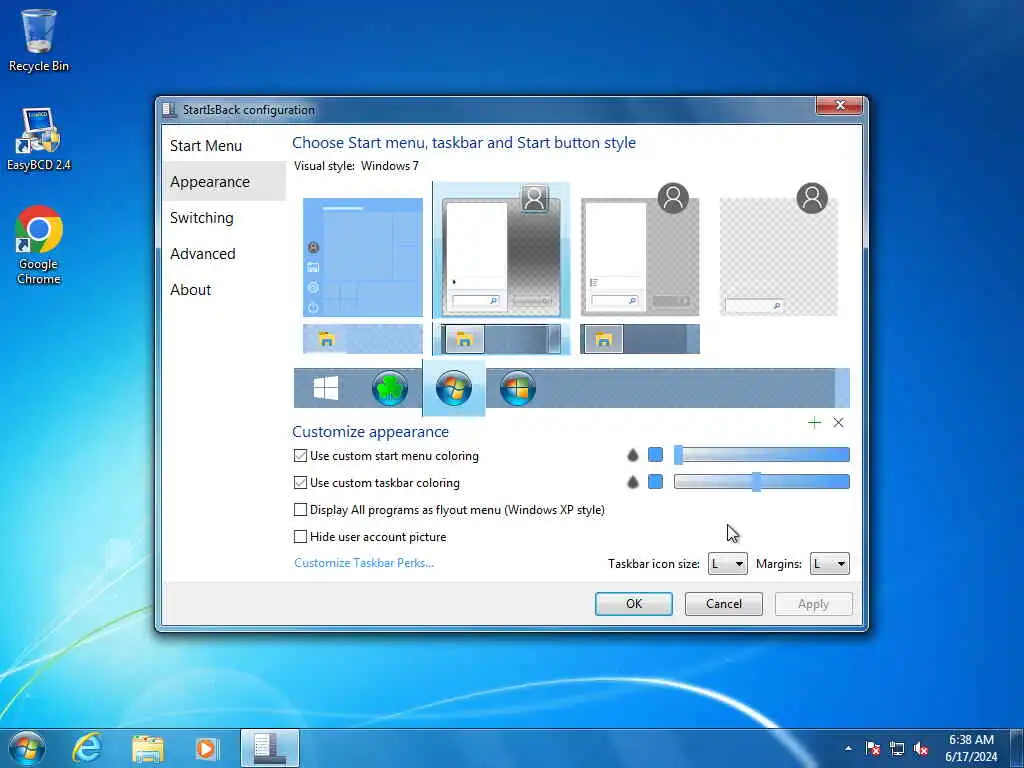Viewport: 1024px width, 768px height.
Task: Open the Windows Start orb on taskbar
Action: [x=27, y=748]
